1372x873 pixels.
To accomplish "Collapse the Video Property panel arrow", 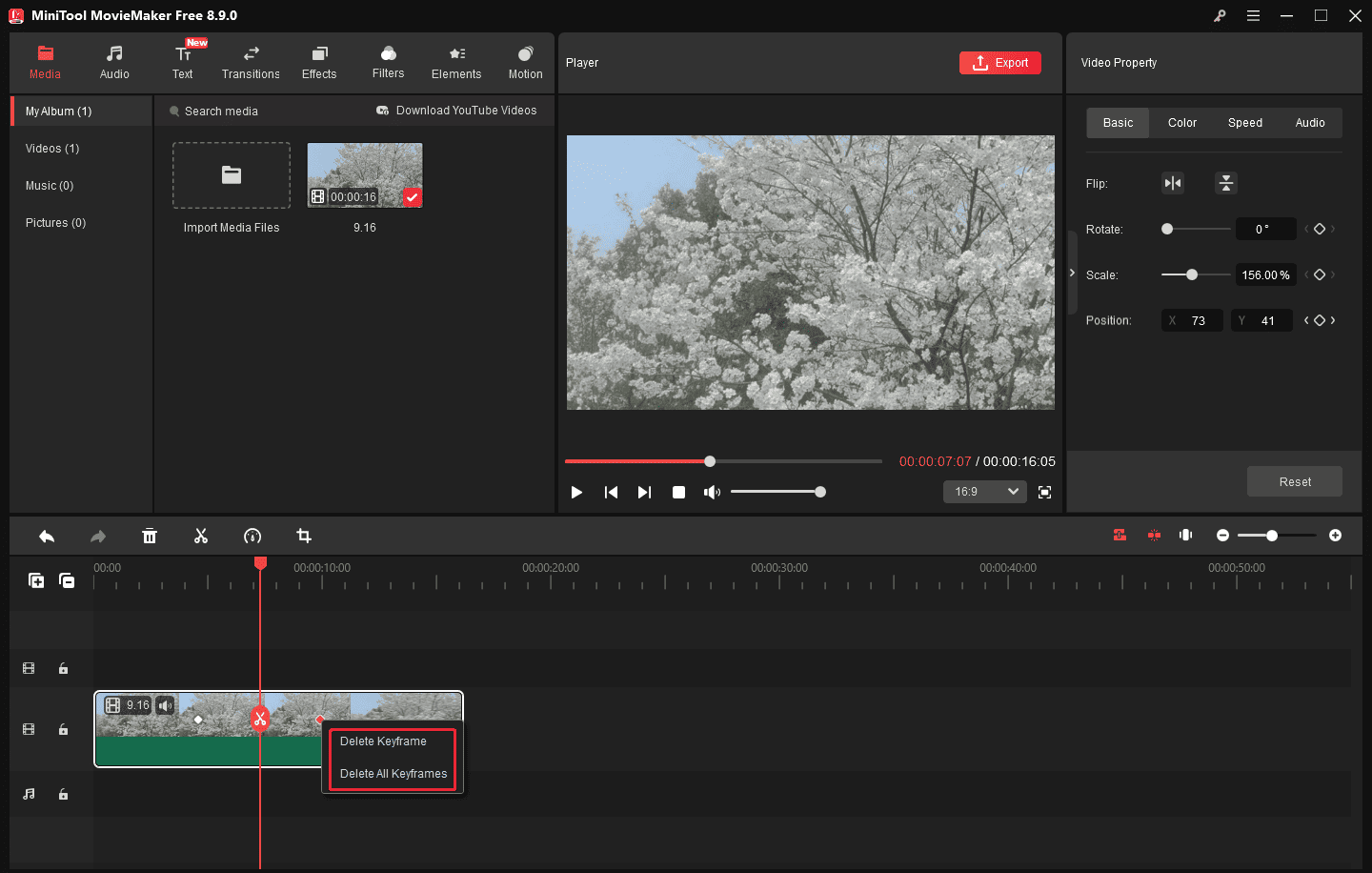I will coord(1072,273).
